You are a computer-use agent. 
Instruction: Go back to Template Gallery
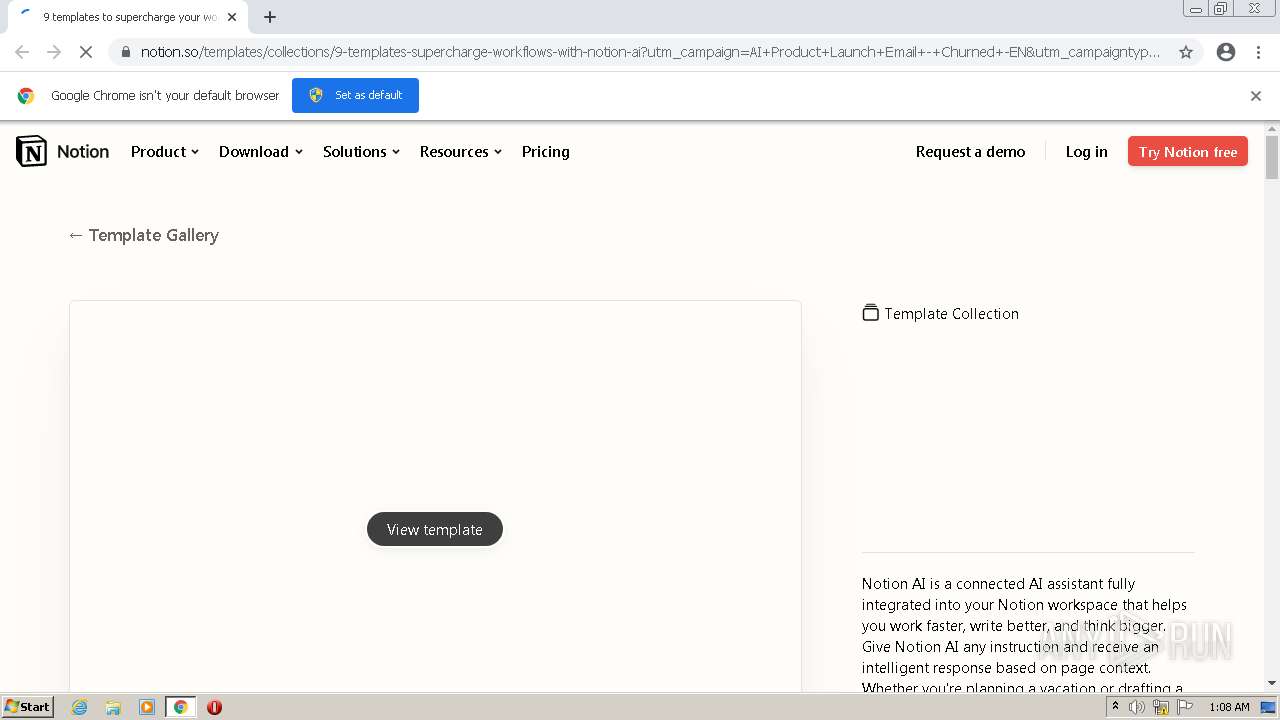click(x=143, y=235)
